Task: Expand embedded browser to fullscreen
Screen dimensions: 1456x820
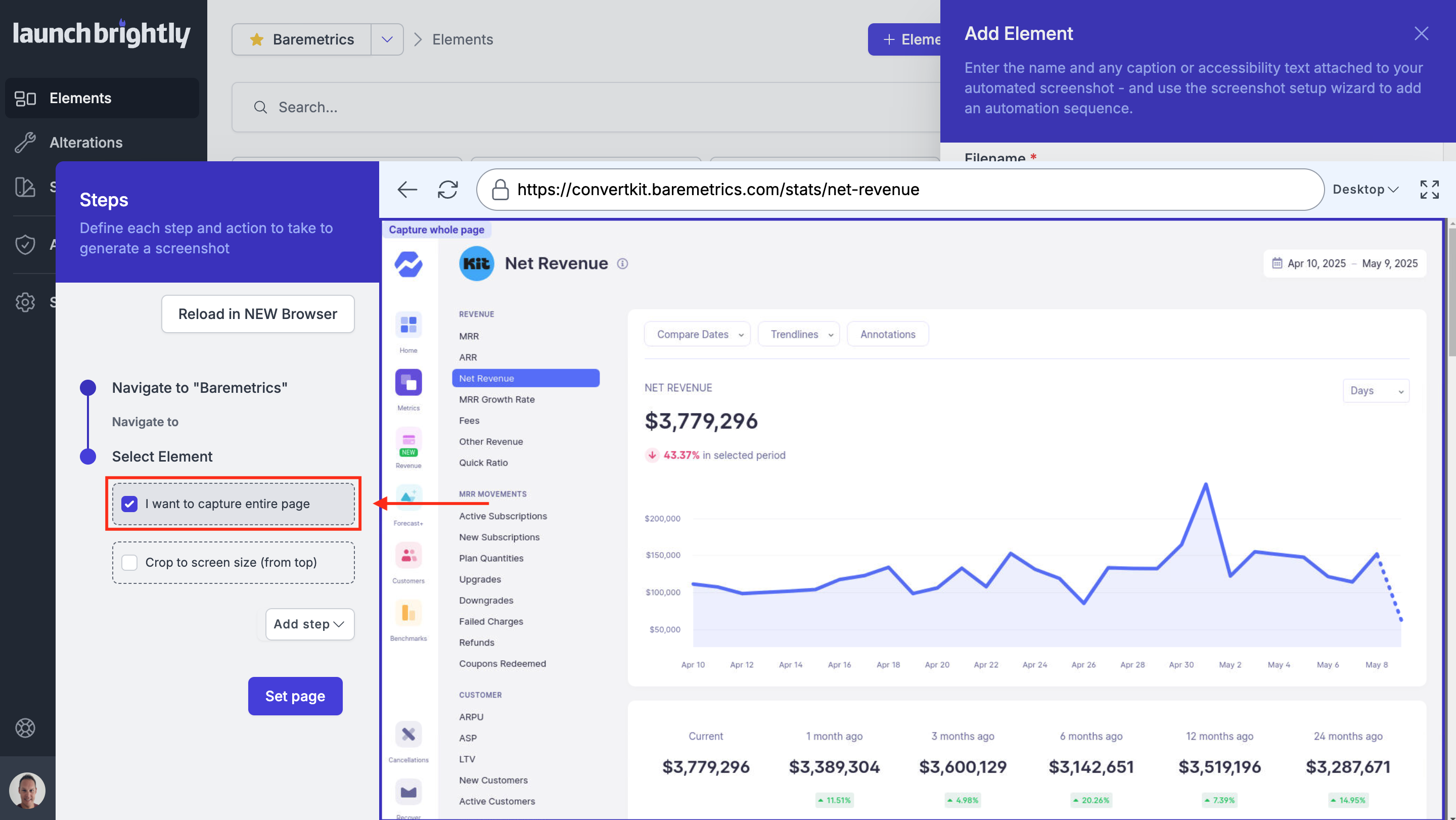Action: (x=1429, y=189)
